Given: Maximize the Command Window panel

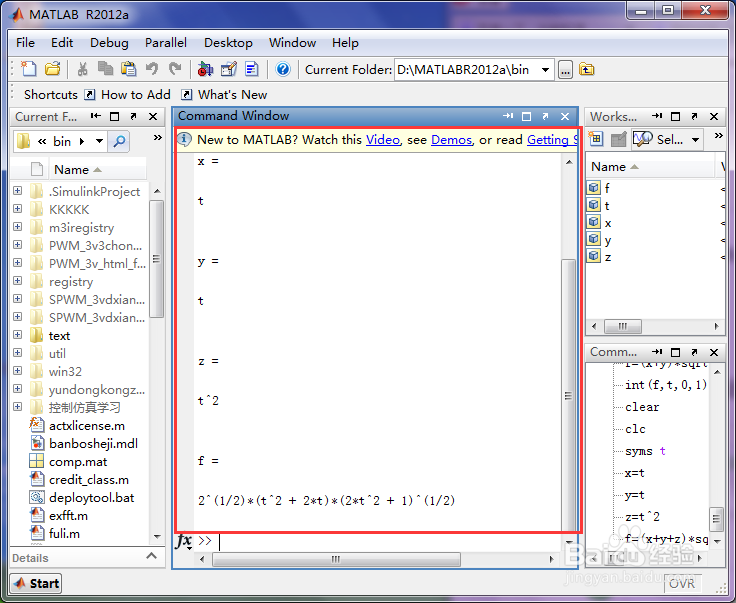Looking at the screenshot, I should (527, 116).
